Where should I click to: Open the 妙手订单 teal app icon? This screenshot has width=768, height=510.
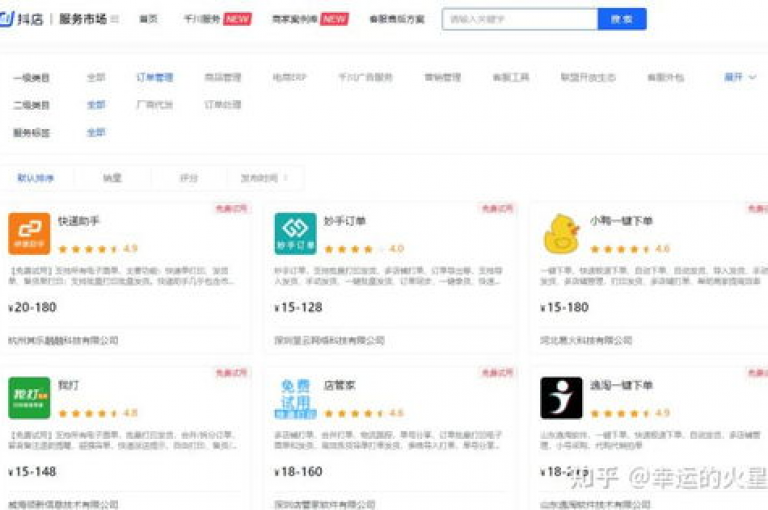tap(295, 234)
